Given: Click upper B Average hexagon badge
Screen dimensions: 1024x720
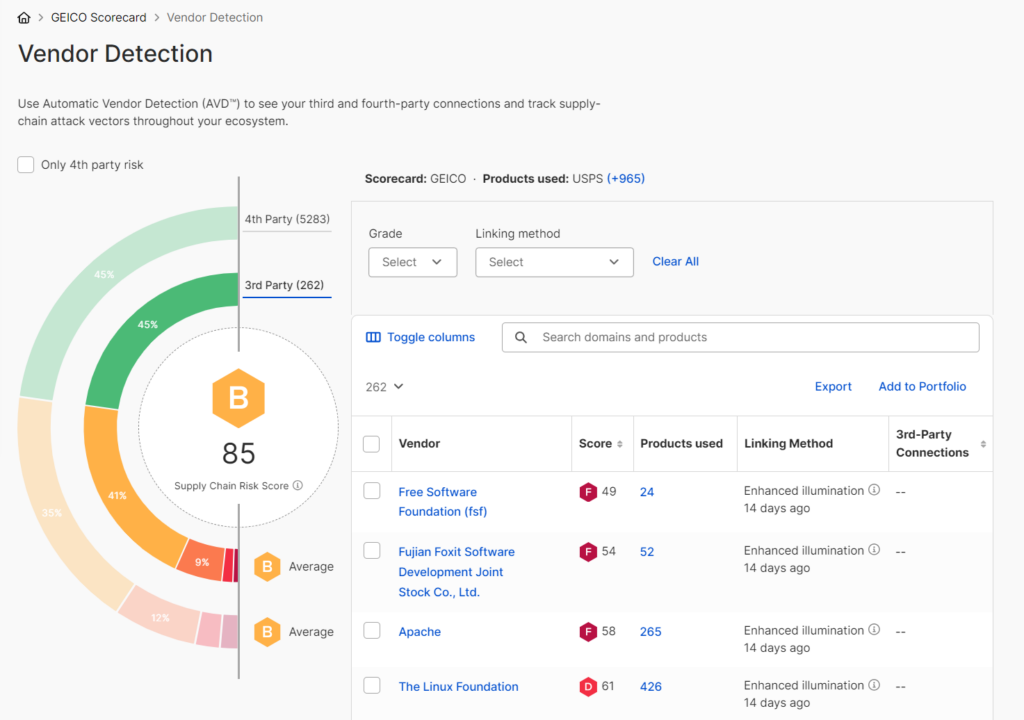Looking at the screenshot, I should 267,566.
